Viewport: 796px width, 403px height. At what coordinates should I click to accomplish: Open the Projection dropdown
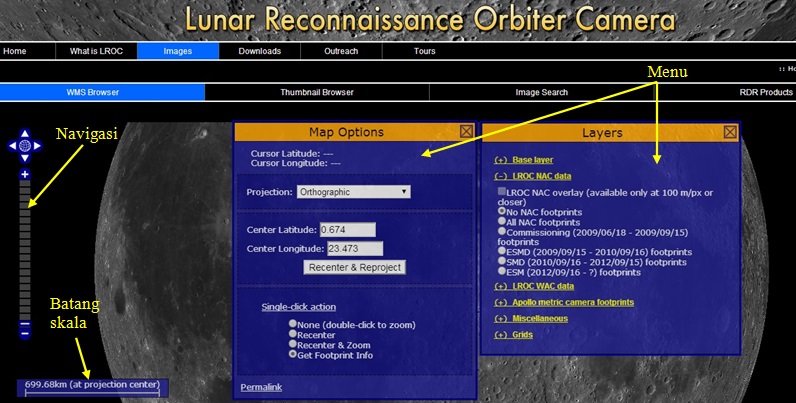click(x=353, y=191)
